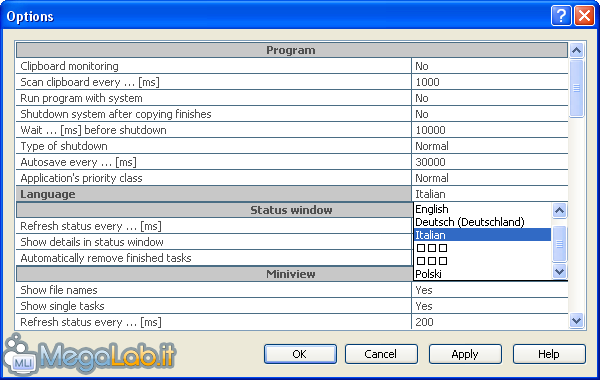The image size is (600, 380).
Task: Select Refresh status row under Status window
Action: pyautogui.click(x=214, y=226)
